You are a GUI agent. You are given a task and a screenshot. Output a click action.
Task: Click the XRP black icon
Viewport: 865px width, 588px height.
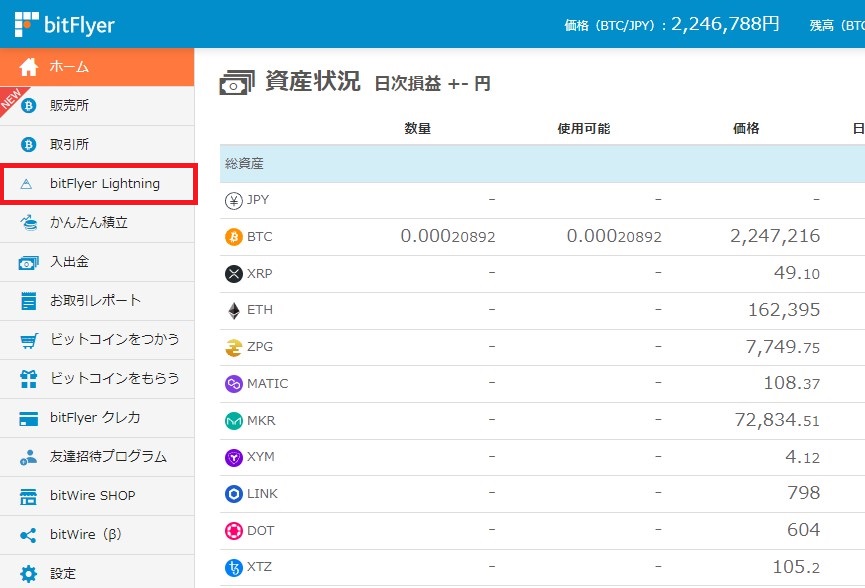(x=234, y=274)
